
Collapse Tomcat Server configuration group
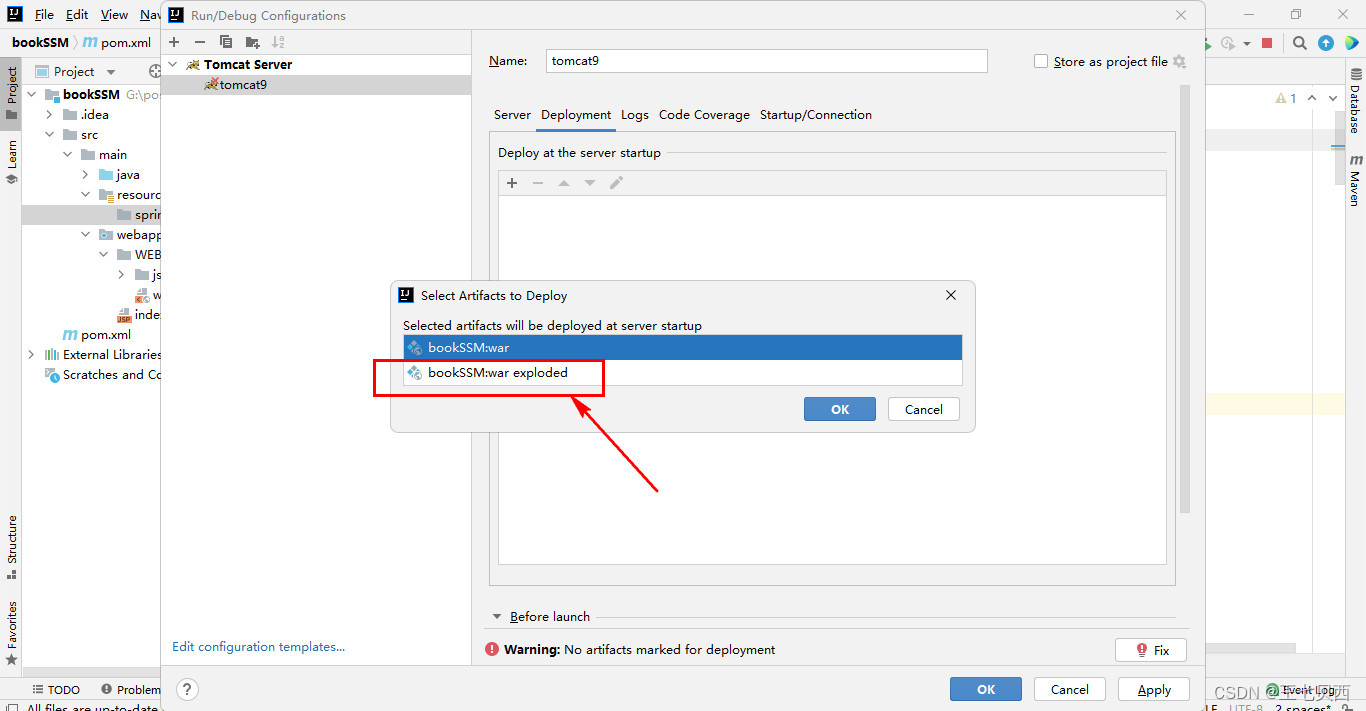tap(173, 64)
